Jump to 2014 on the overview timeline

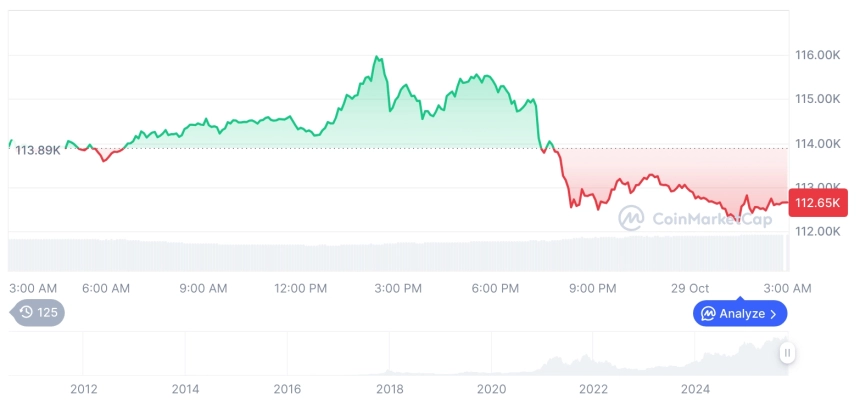(185, 389)
